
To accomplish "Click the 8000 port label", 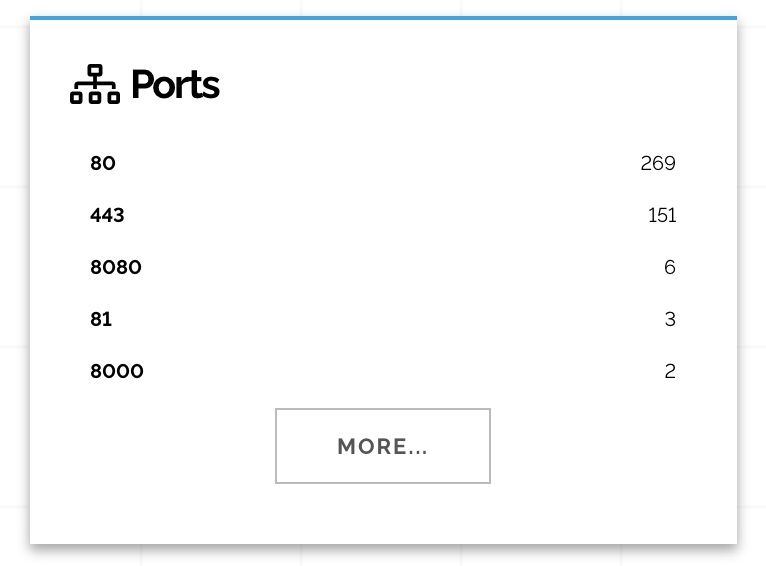I will 117,371.
